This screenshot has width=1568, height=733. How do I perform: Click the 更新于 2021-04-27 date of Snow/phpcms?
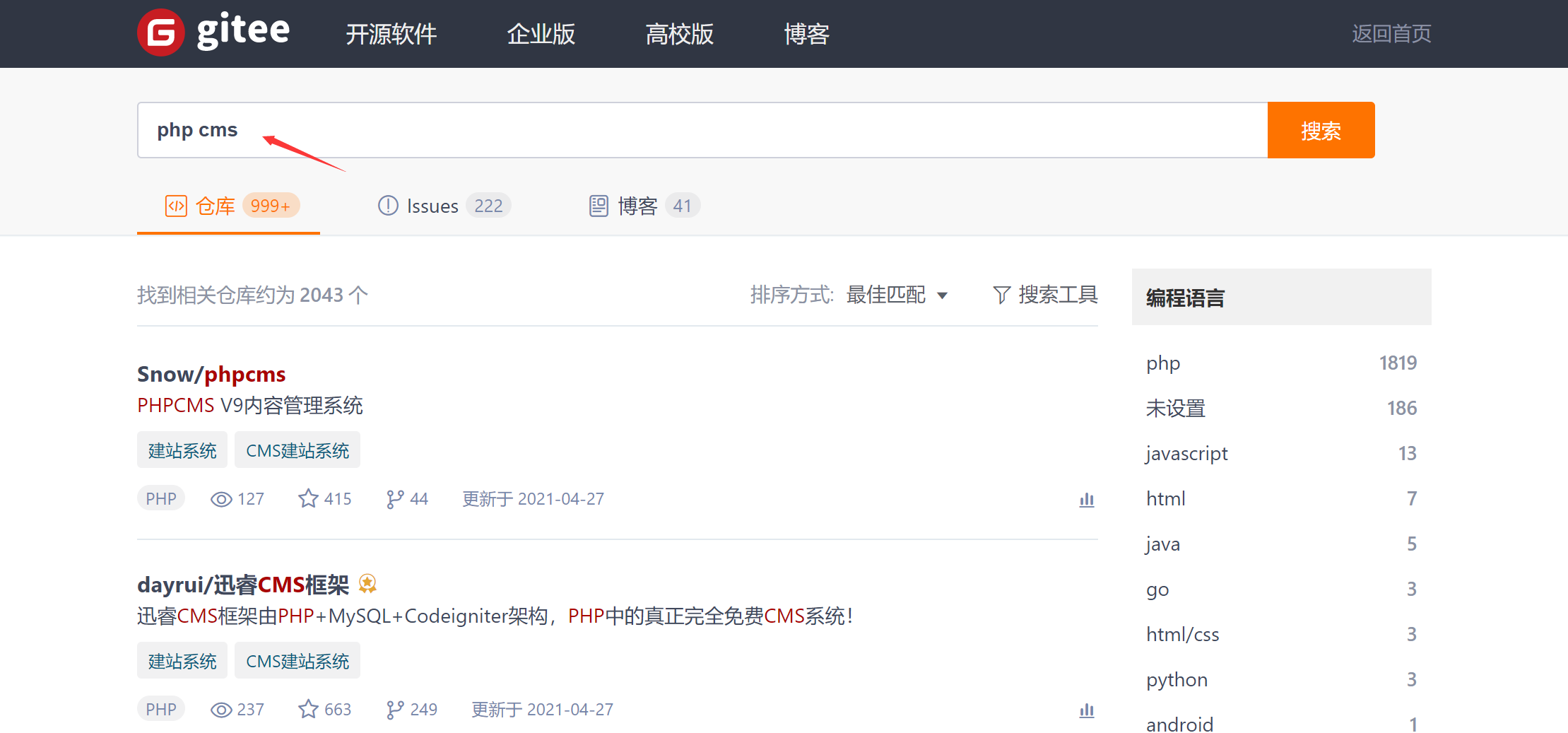[x=534, y=499]
